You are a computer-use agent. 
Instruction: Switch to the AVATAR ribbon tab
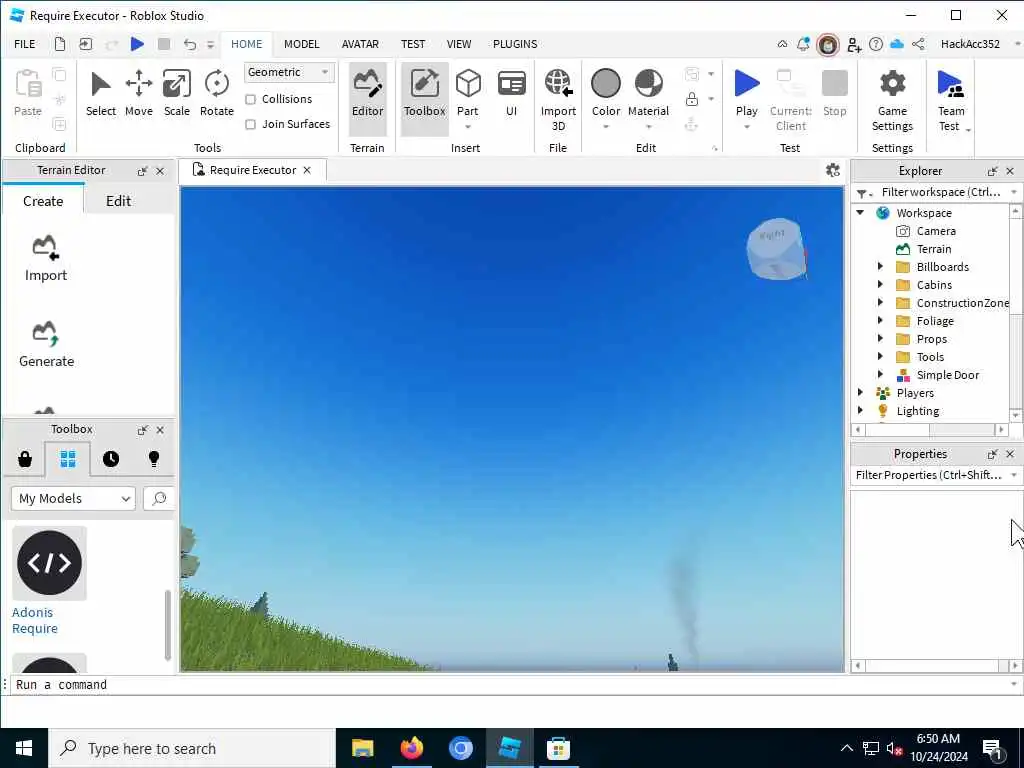[360, 44]
